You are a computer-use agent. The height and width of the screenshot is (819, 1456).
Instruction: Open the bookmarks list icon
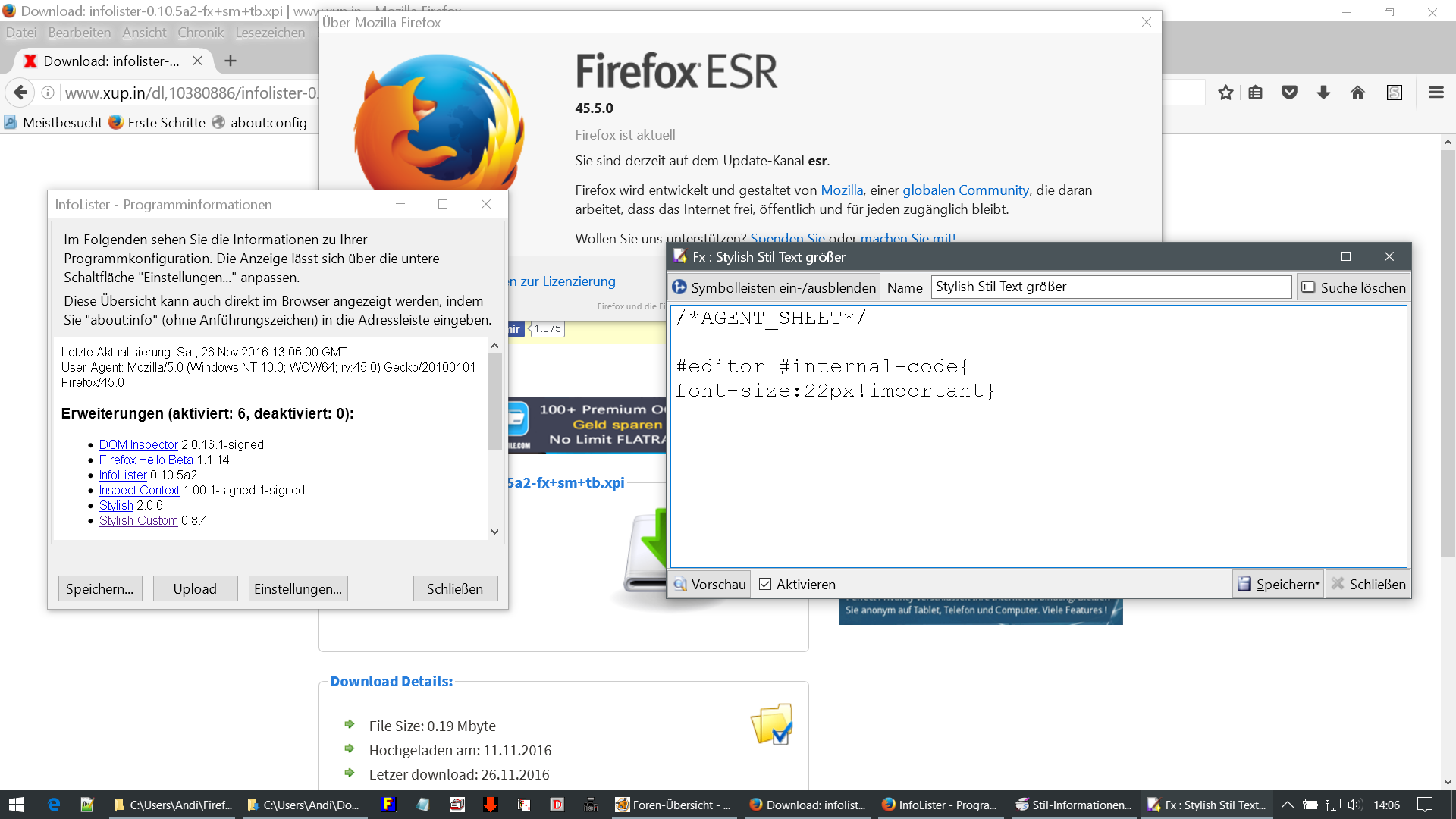point(1256,93)
